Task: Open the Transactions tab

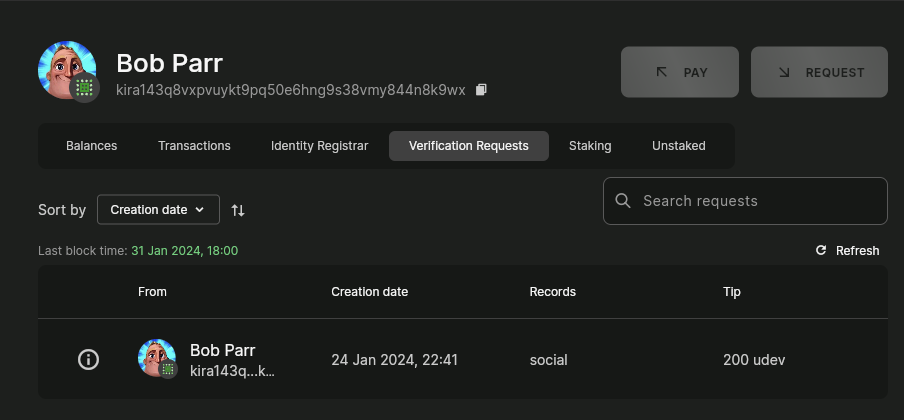Action: click(x=194, y=146)
